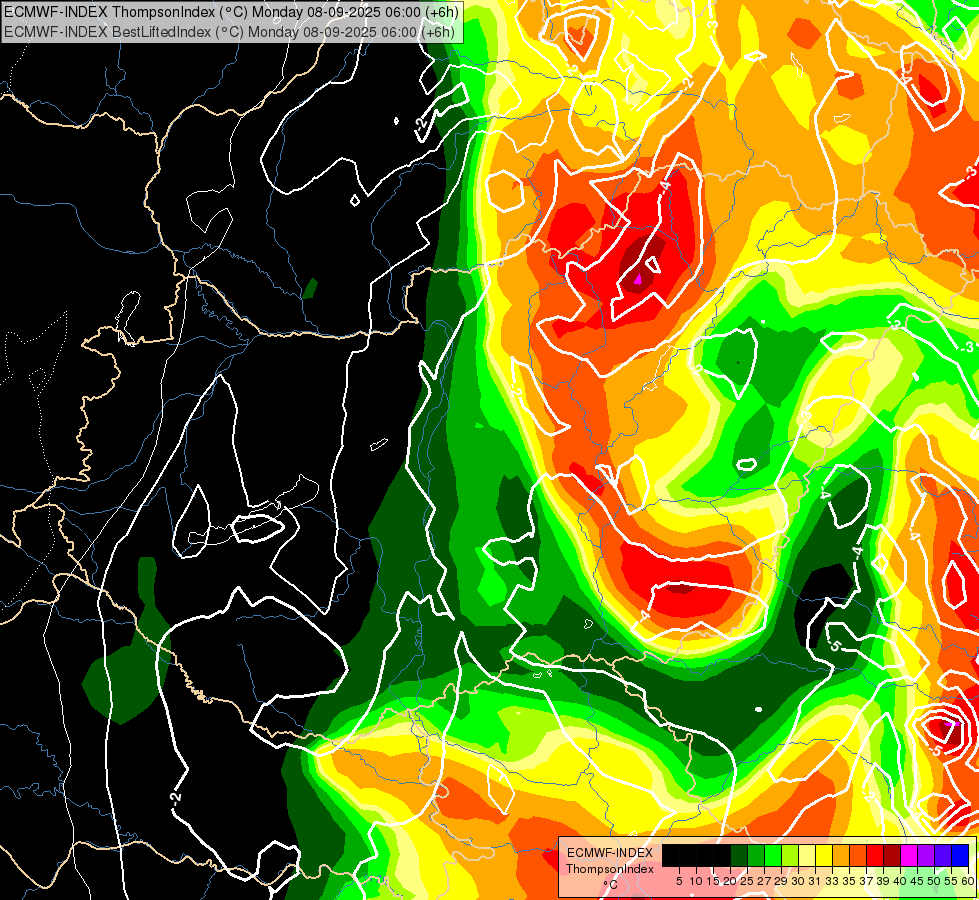Select the dark green 20–25 legend swatch
The image size is (979, 900).
pyautogui.click(x=739, y=855)
